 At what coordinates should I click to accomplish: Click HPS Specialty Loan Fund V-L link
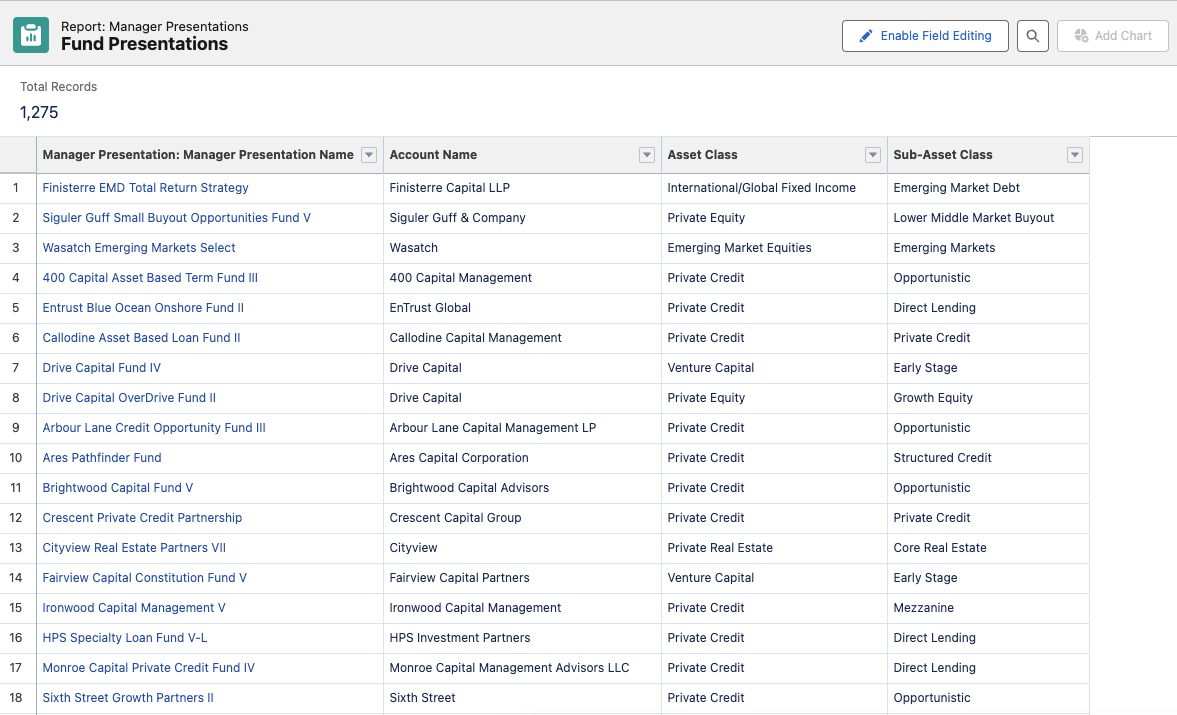point(125,638)
